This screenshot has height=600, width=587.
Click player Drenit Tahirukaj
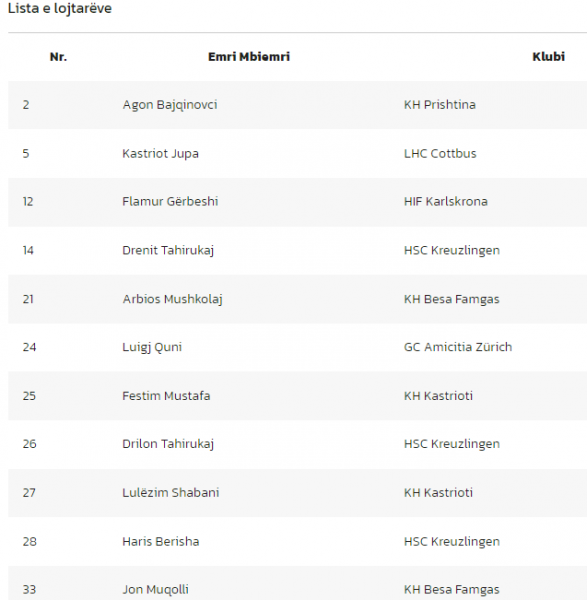pyautogui.click(x=168, y=251)
